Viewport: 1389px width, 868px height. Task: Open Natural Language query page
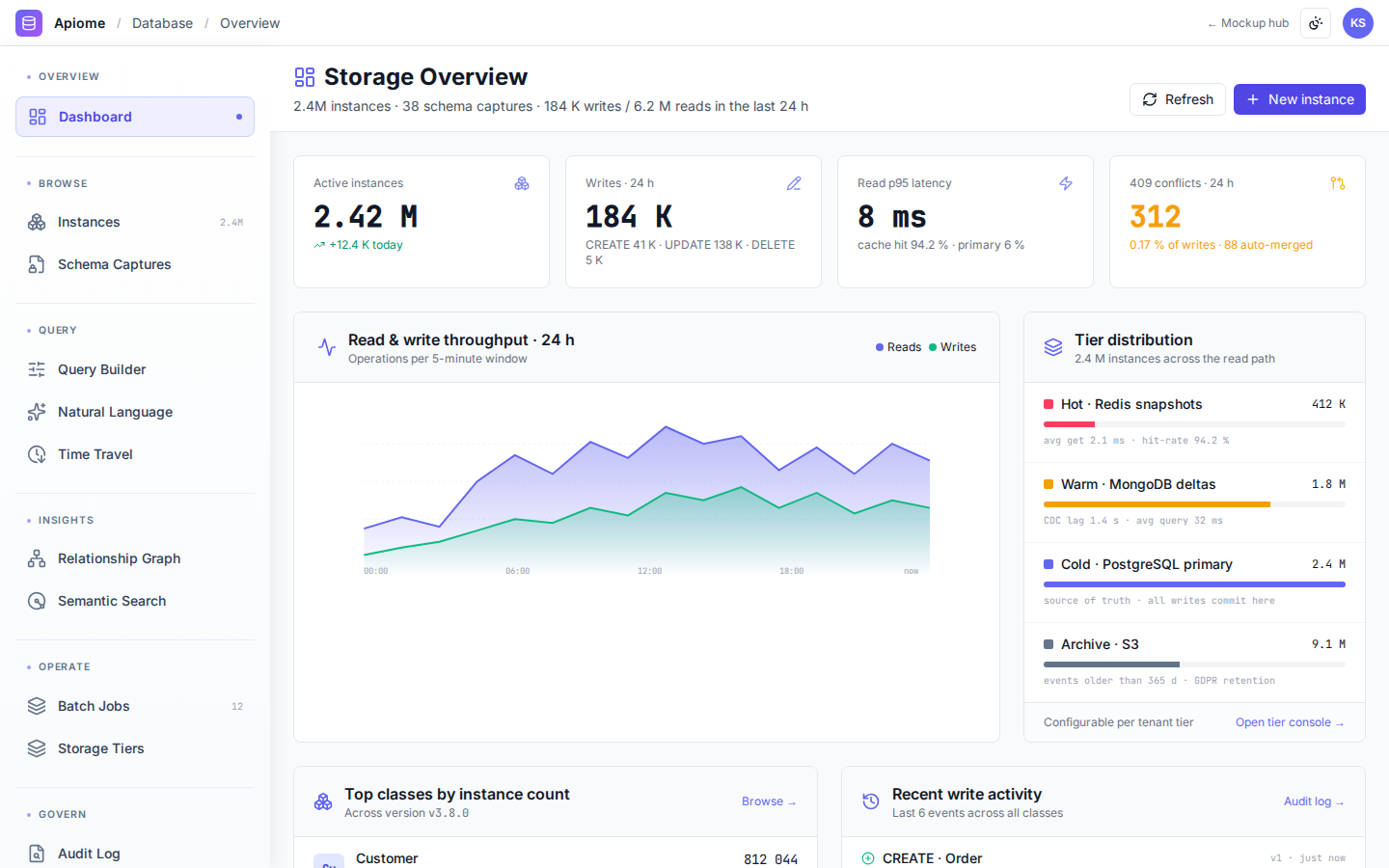[x=135, y=412]
